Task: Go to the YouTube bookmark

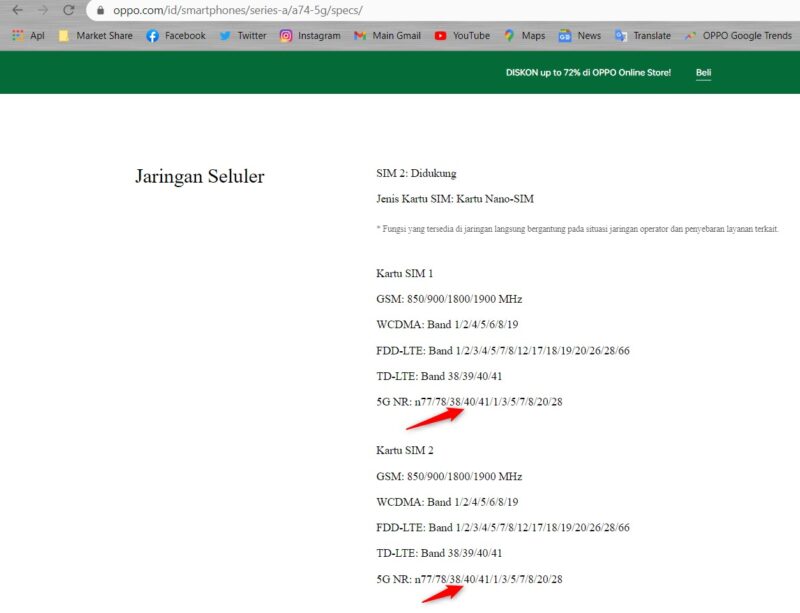Action: point(462,36)
